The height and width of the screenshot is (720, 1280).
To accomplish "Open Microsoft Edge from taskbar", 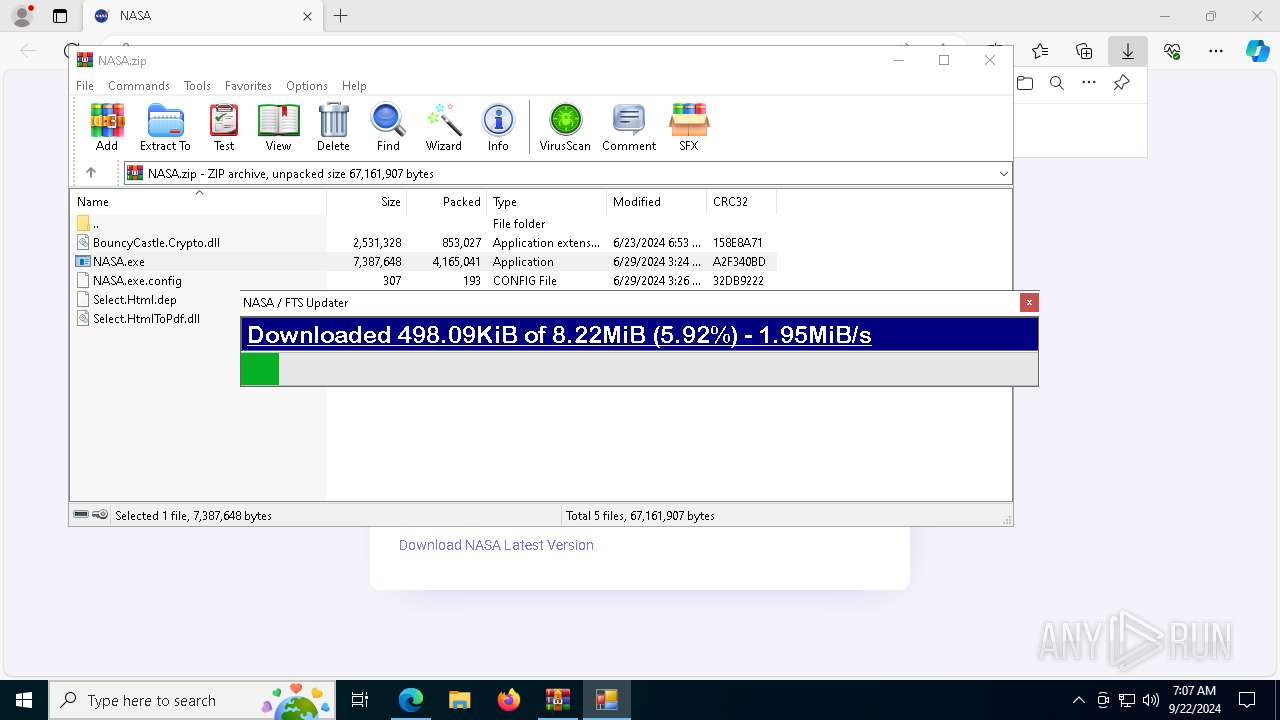I will [x=411, y=700].
